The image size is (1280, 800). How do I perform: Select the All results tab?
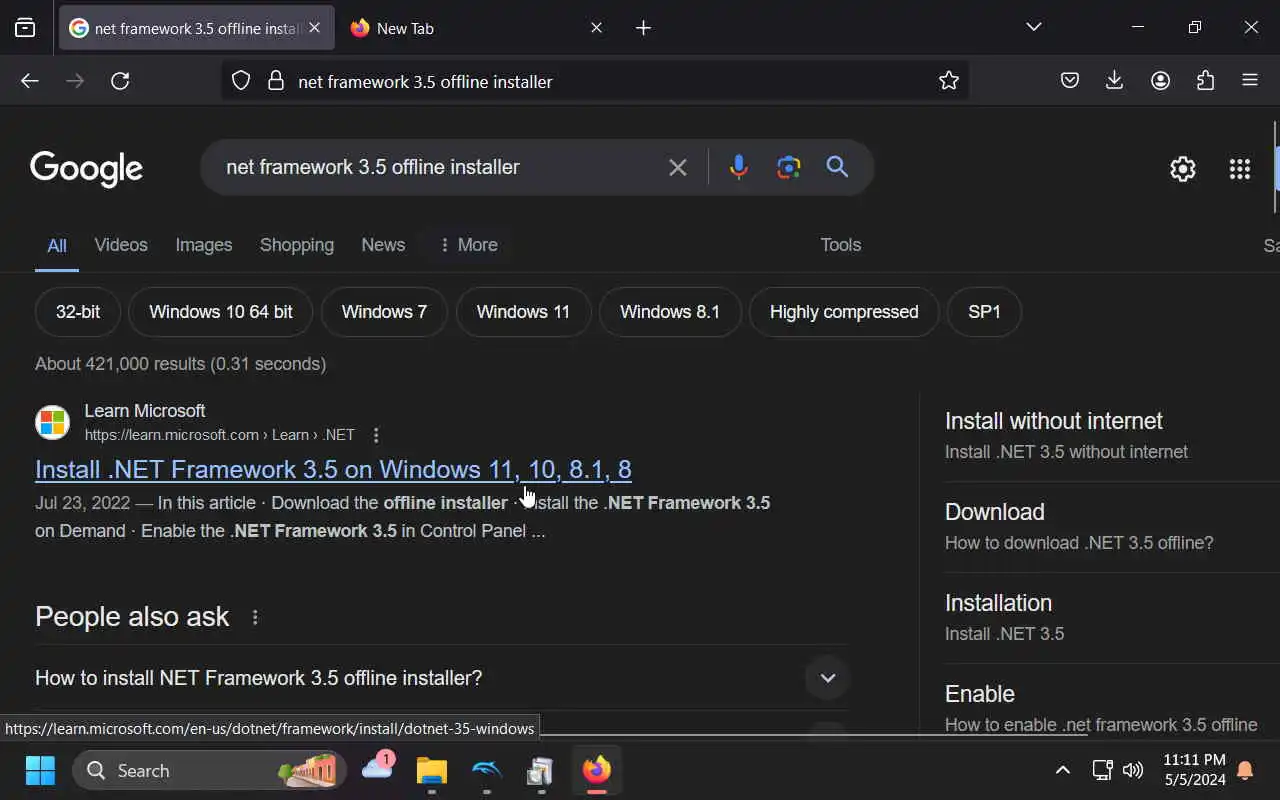coord(57,246)
